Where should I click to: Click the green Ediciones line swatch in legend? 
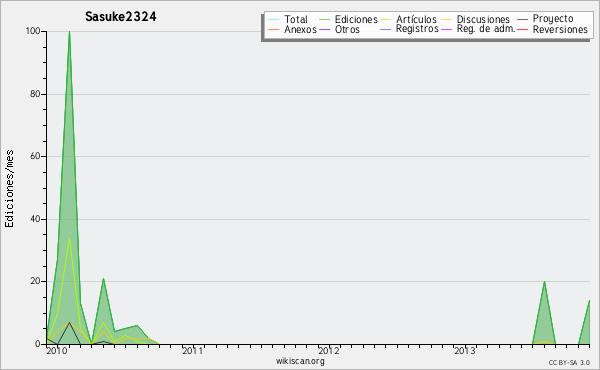(324, 20)
